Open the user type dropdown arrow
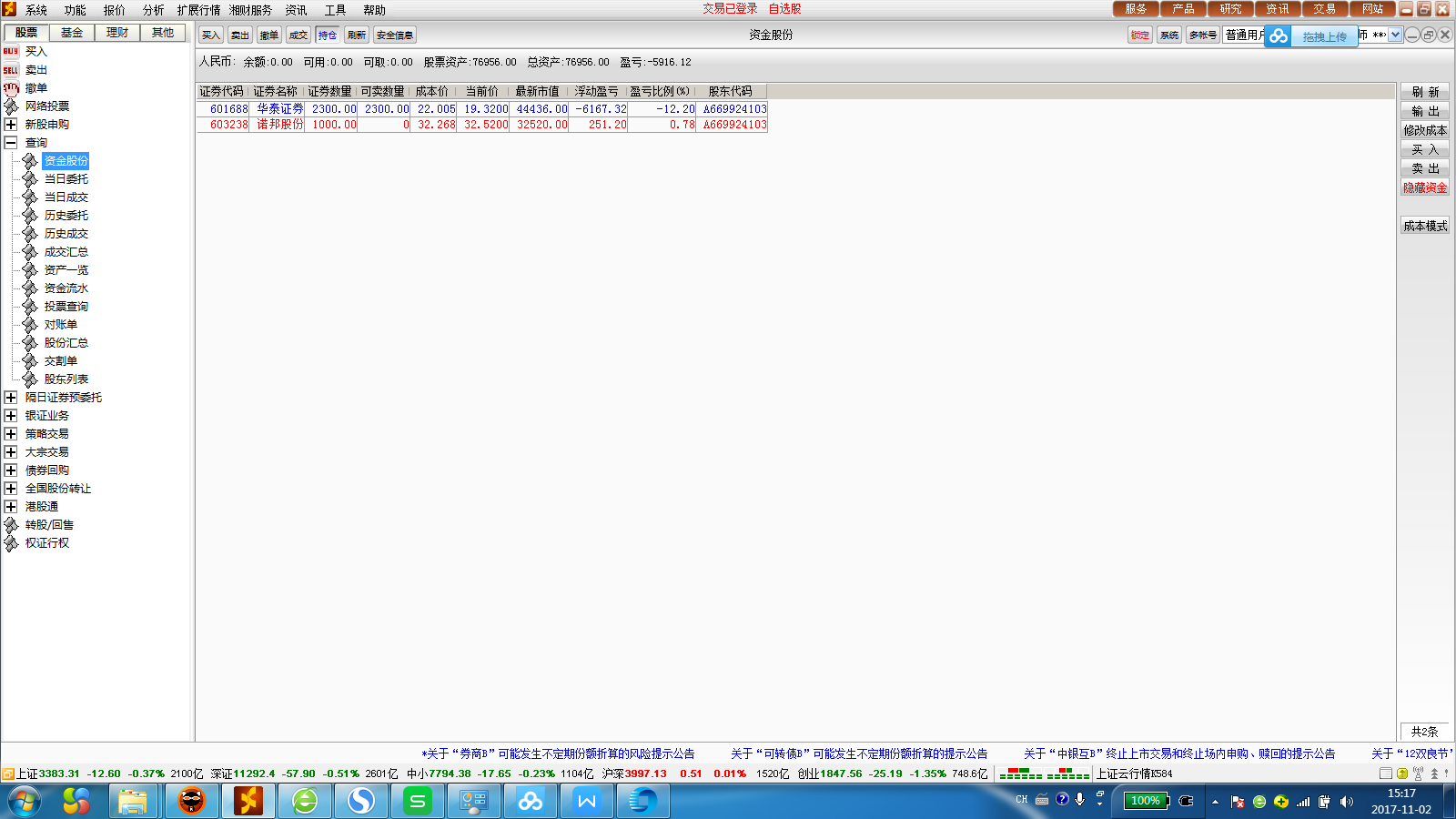The height and width of the screenshot is (819, 1456). point(1395,35)
